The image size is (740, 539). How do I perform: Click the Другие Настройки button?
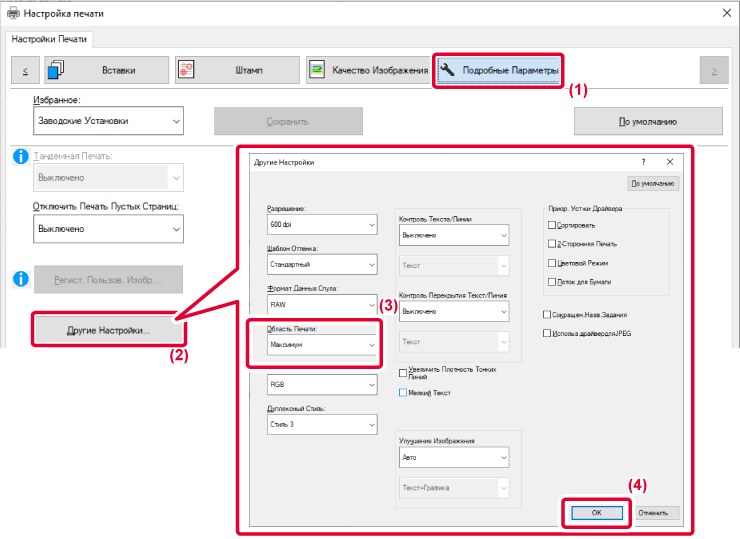pyautogui.click(x=108, y=330)
